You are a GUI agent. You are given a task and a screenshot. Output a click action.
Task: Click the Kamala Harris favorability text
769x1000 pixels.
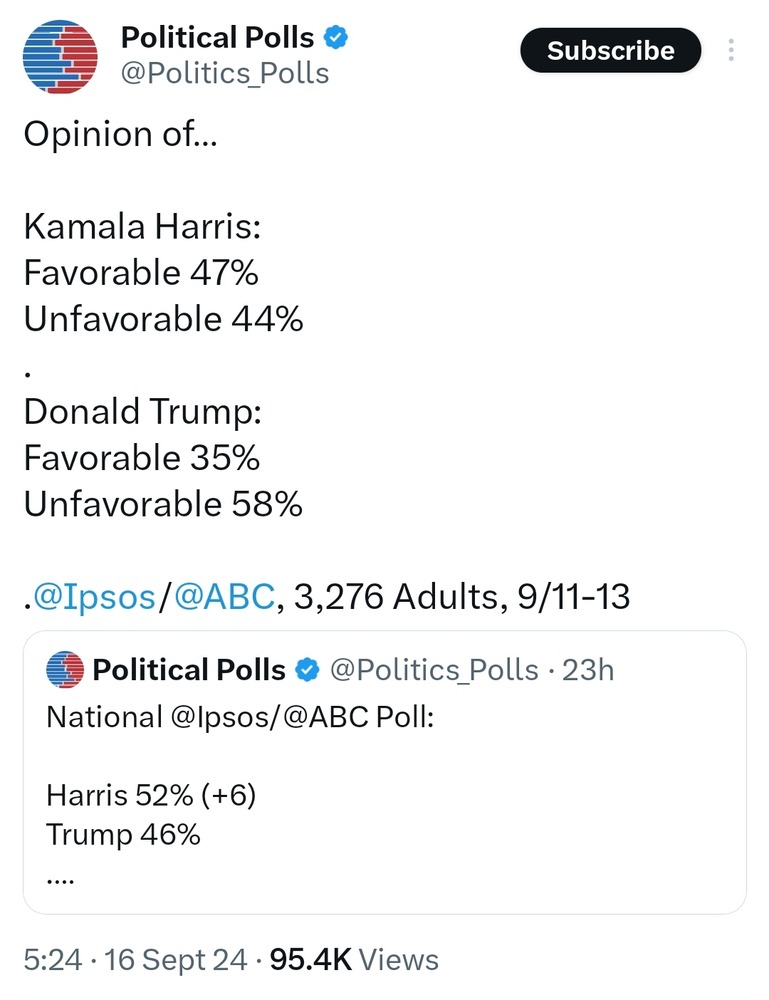(163, 272)
